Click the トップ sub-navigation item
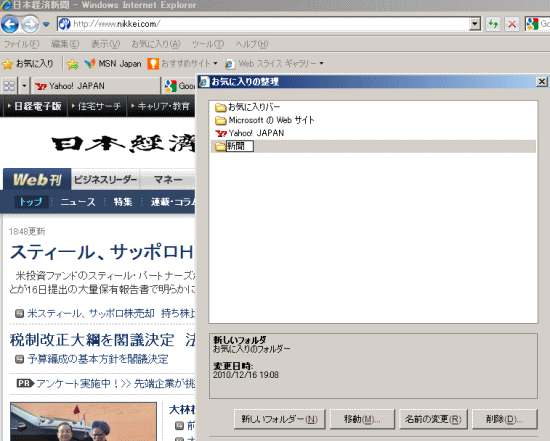 point(31,202)
